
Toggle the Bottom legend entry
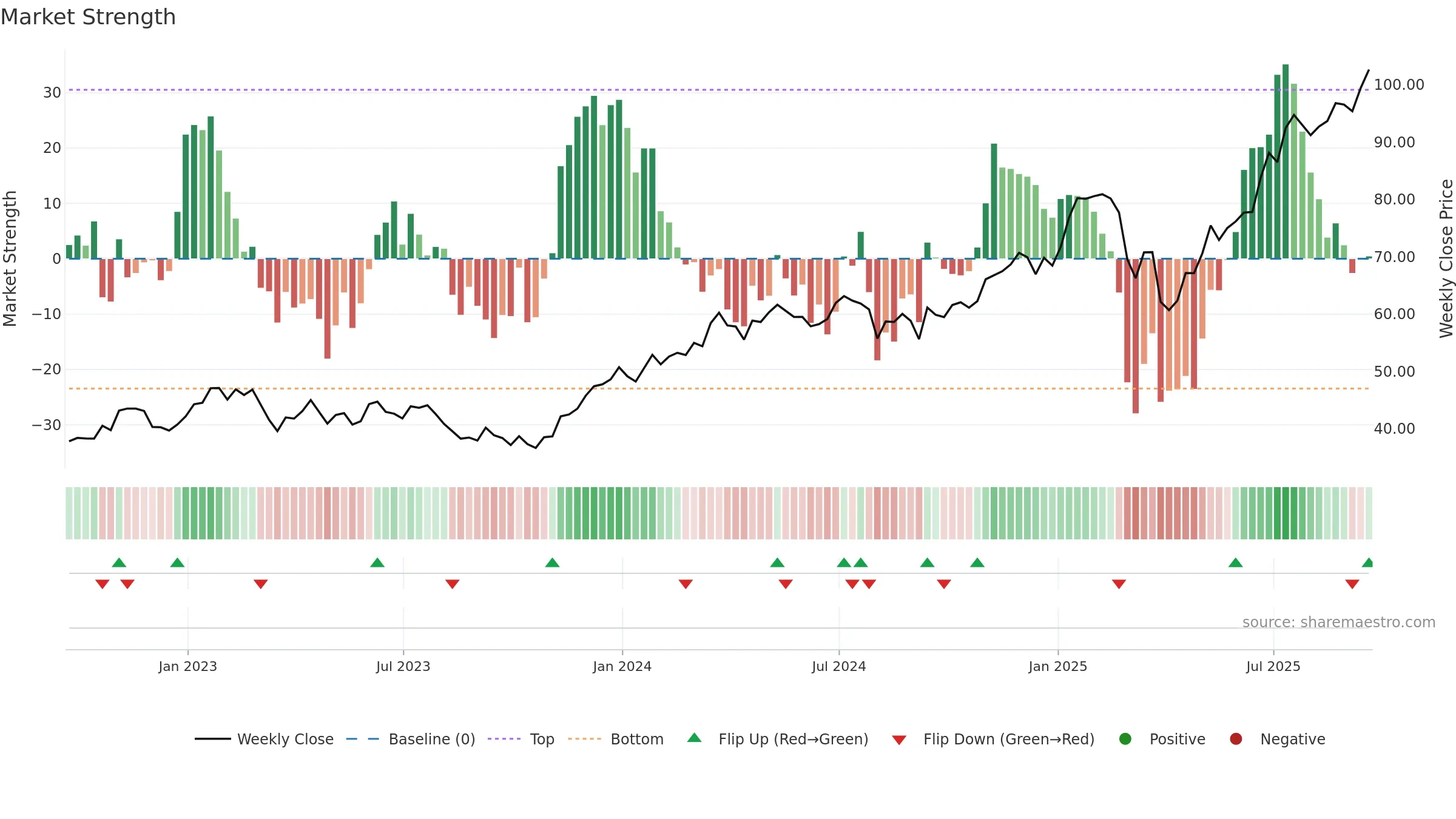pyautogui.click(x=616, y=739)
